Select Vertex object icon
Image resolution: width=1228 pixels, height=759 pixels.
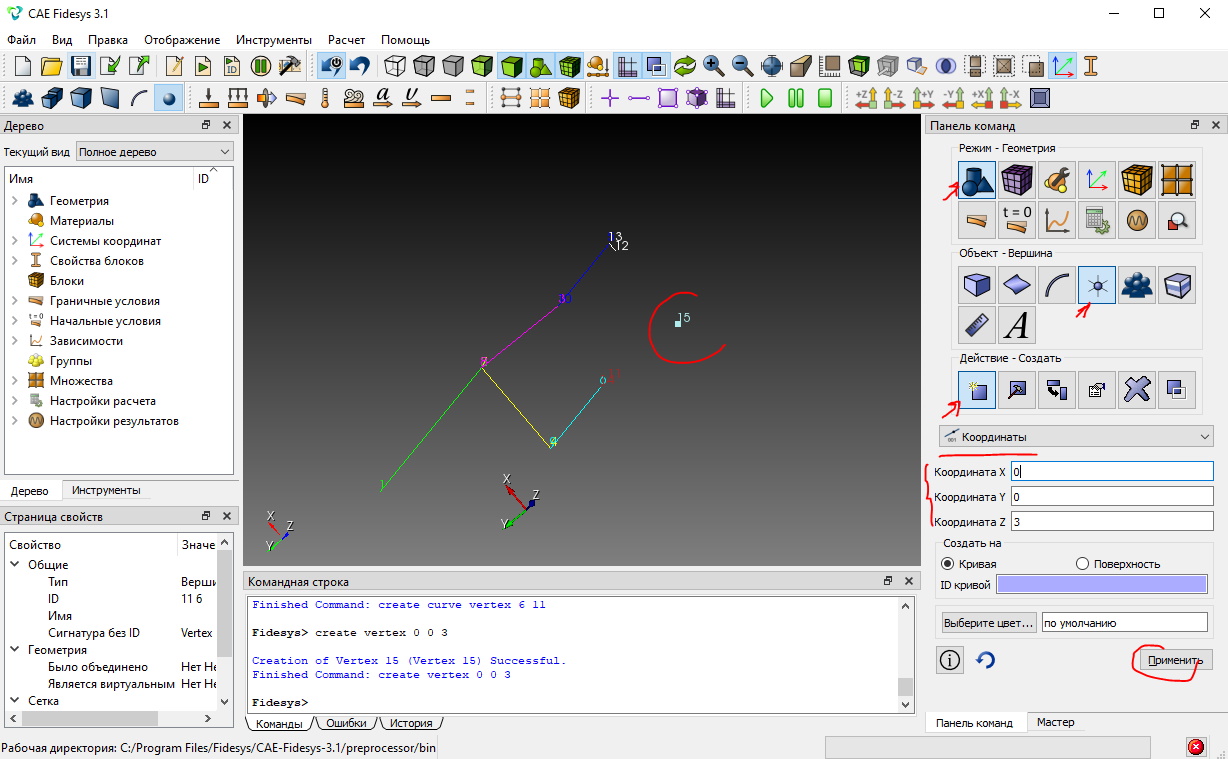pyautogui.click(x=1097, y=286)
